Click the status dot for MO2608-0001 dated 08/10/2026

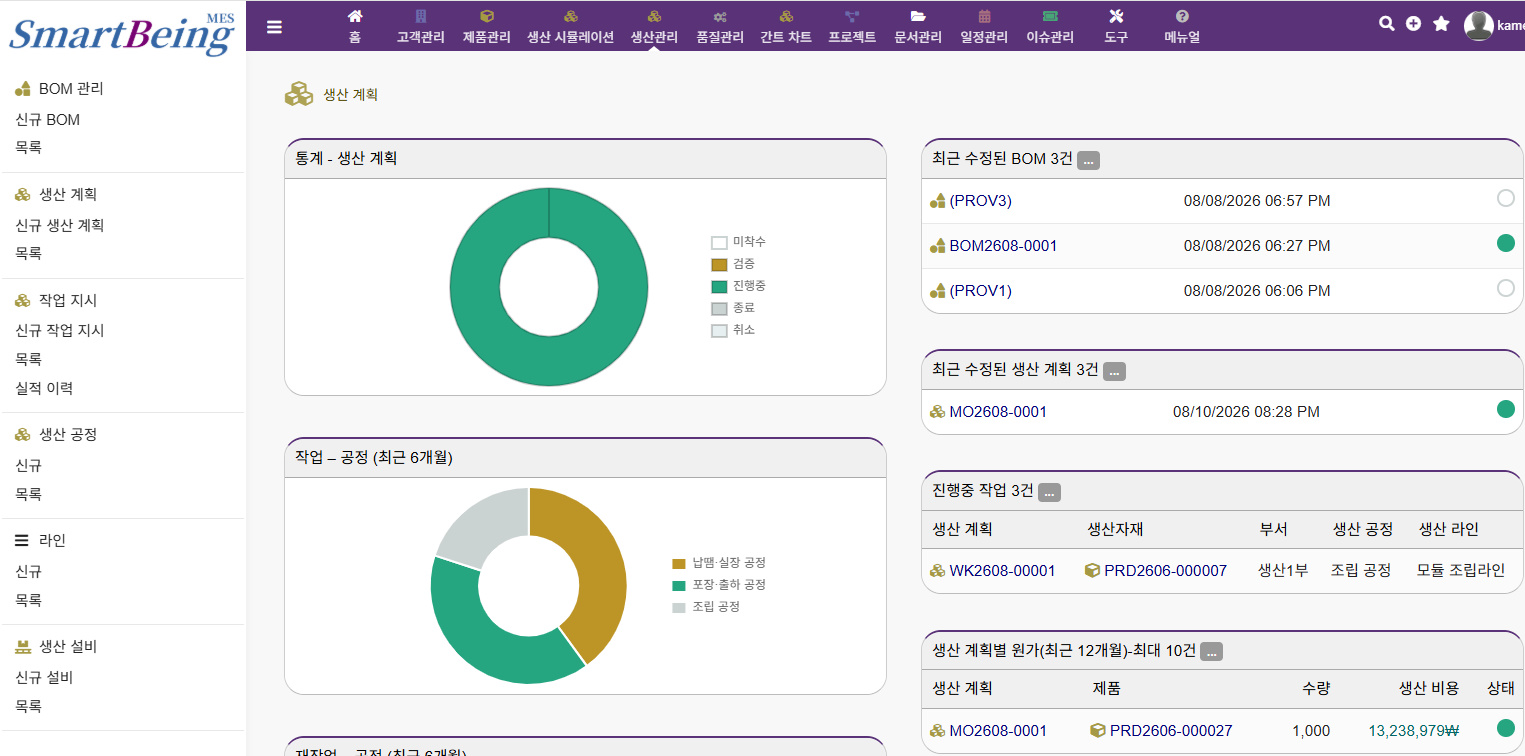tap(1506, 409)
